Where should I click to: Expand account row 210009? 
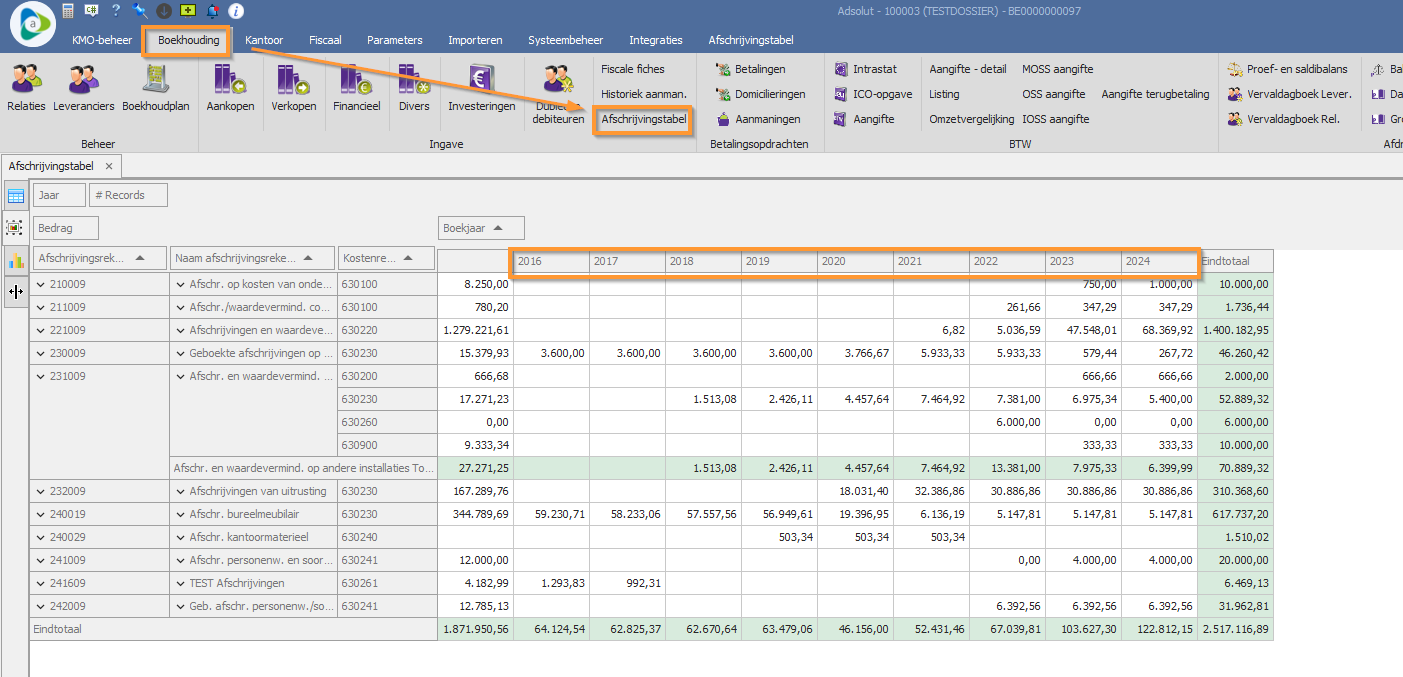pos(41,284)
